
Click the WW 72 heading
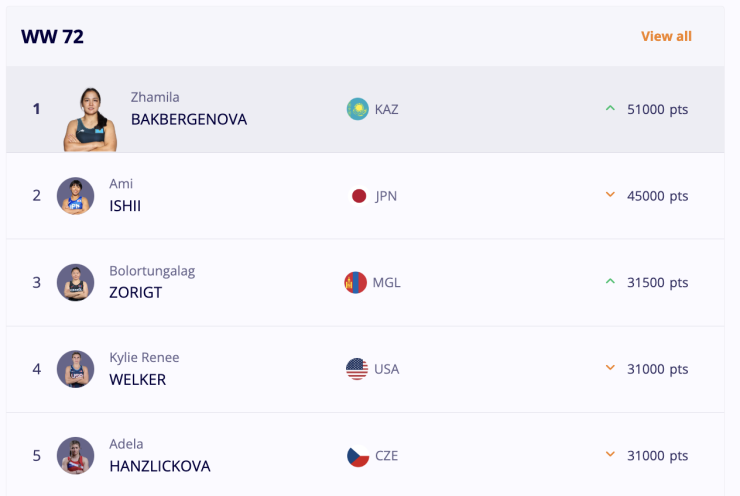[x=52, y=37]
